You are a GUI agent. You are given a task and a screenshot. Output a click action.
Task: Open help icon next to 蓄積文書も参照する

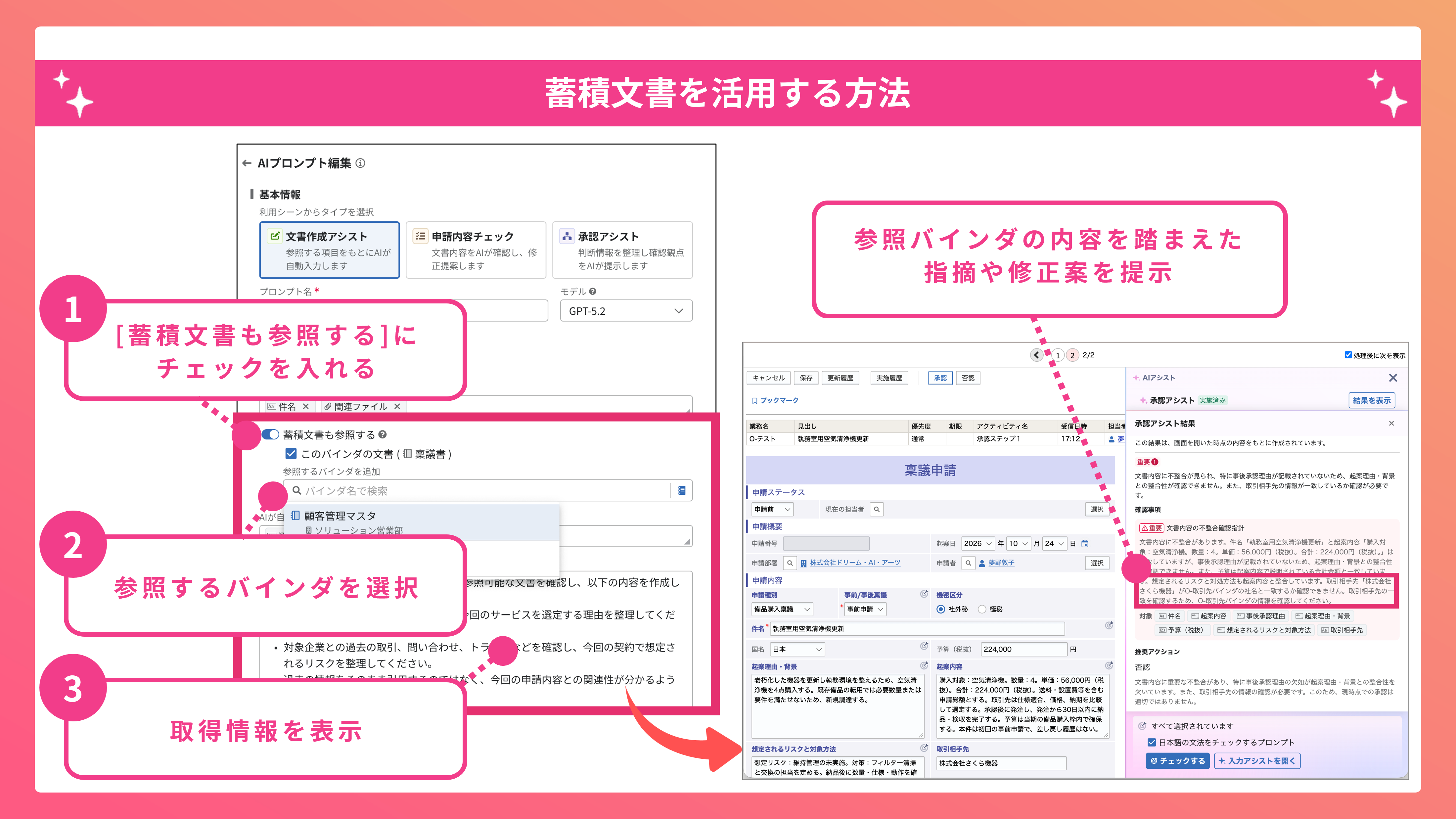coord(383,435)
